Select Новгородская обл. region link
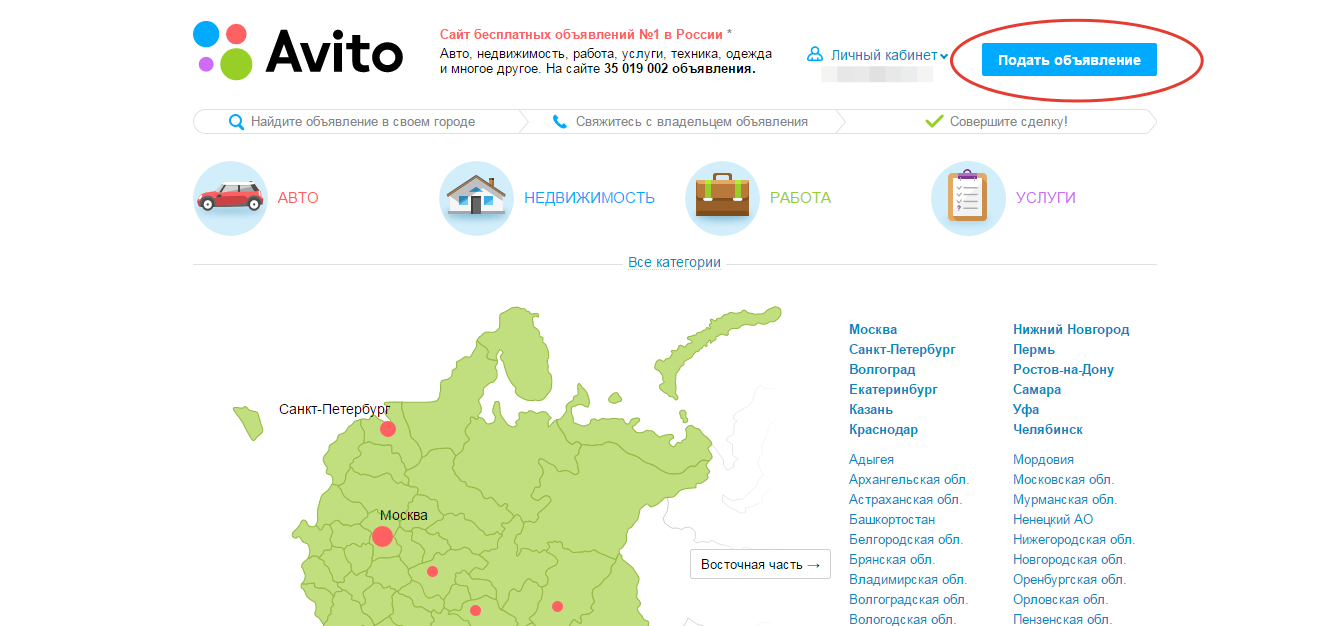The height and width of the screenshot is (626, 1336). [1069, 559]
